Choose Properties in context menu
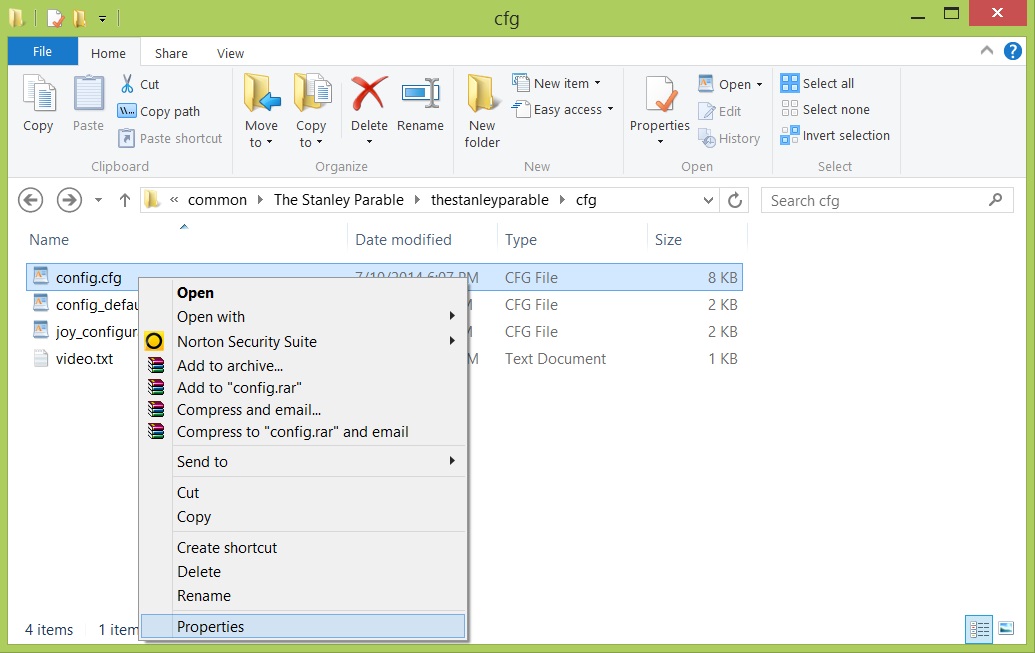Image resolution: width=1035 pixels, height=653 pixels. tap(303, 627)
